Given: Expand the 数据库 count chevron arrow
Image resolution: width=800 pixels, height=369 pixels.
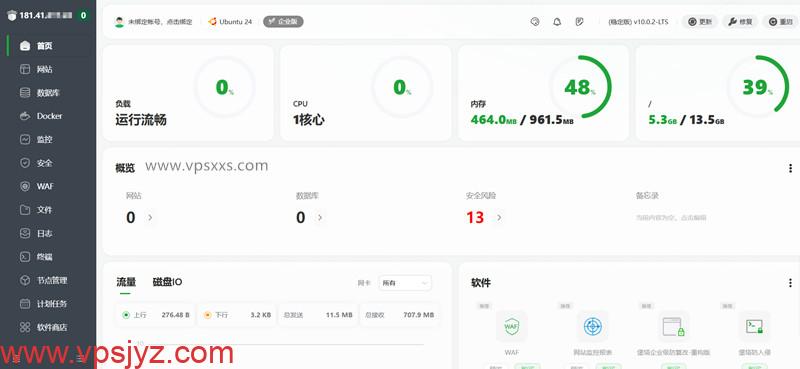Looking at the screenshot, I should 320,218.
